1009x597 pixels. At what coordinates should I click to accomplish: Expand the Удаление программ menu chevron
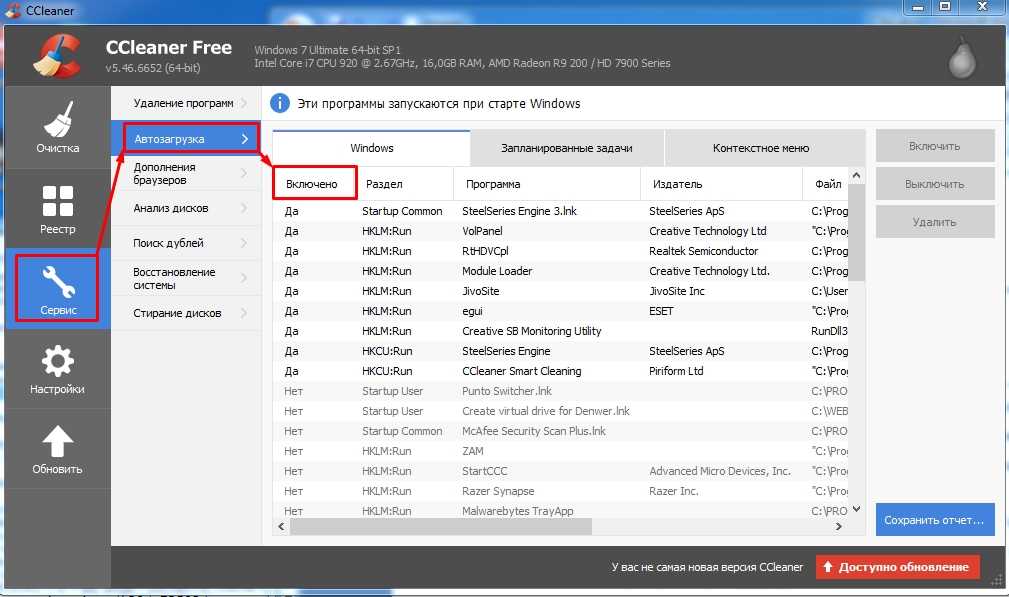244,103
